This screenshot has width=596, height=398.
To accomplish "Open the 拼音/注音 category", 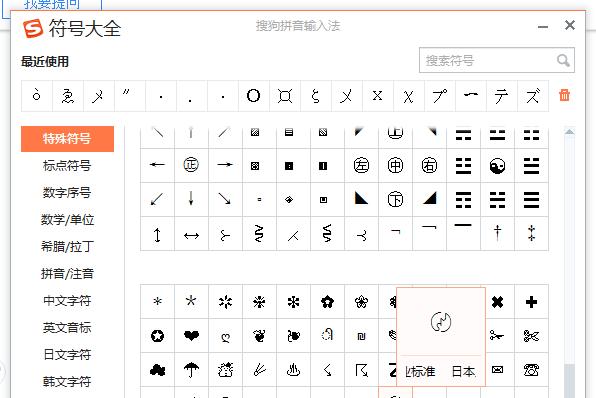I will 67,274.
